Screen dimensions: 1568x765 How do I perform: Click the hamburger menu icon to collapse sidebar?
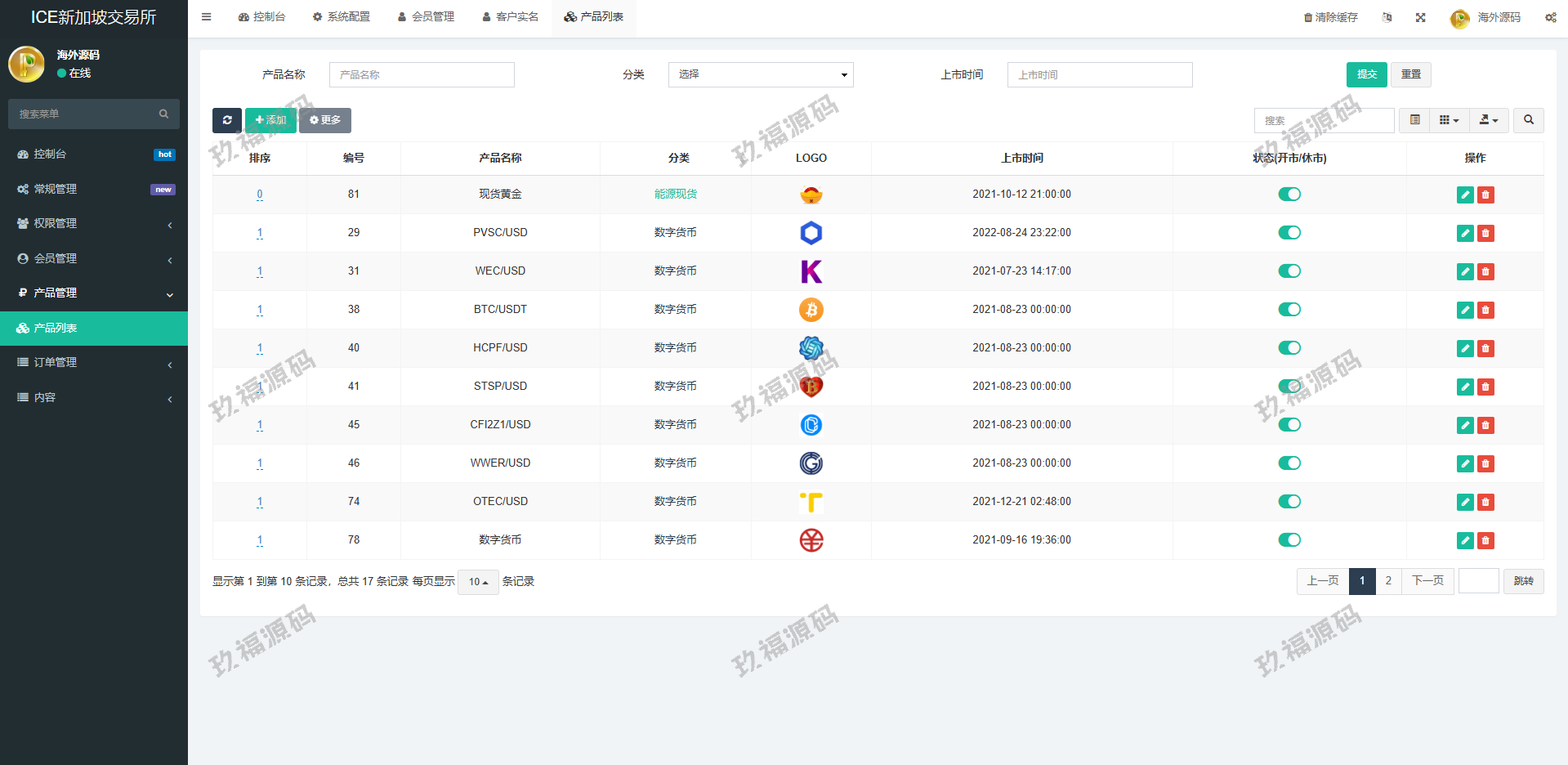206,16
